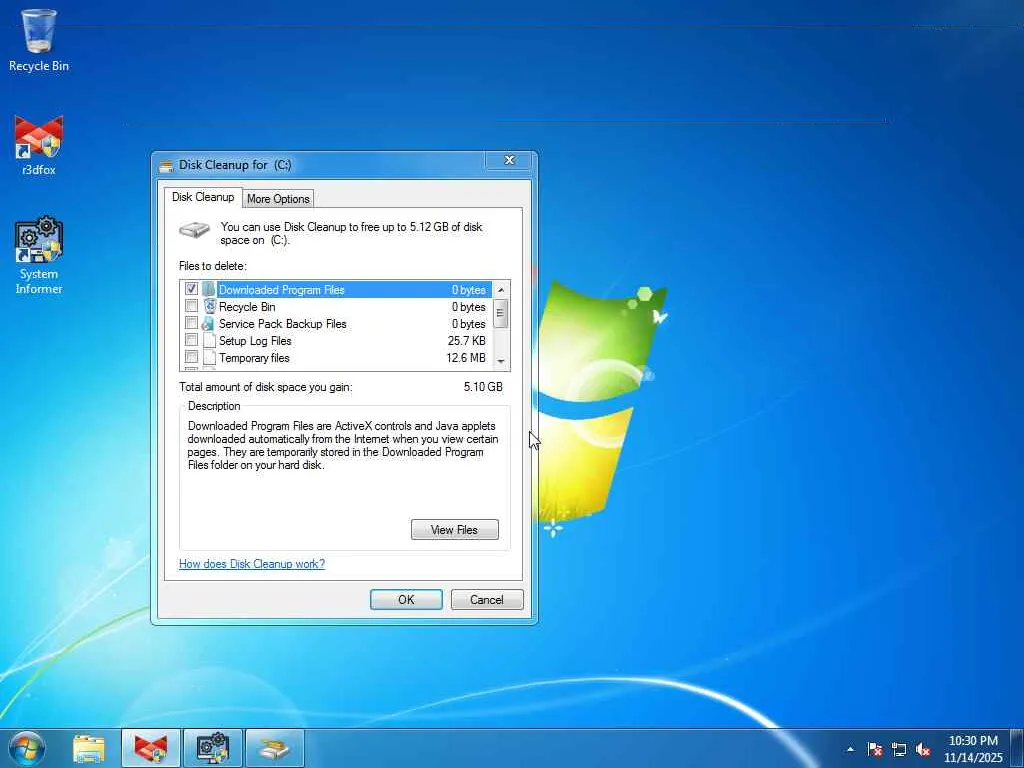Select the System Informer desktop shortcut
The width and height of the screenshot is (1024, 768).
pos(39,255)
